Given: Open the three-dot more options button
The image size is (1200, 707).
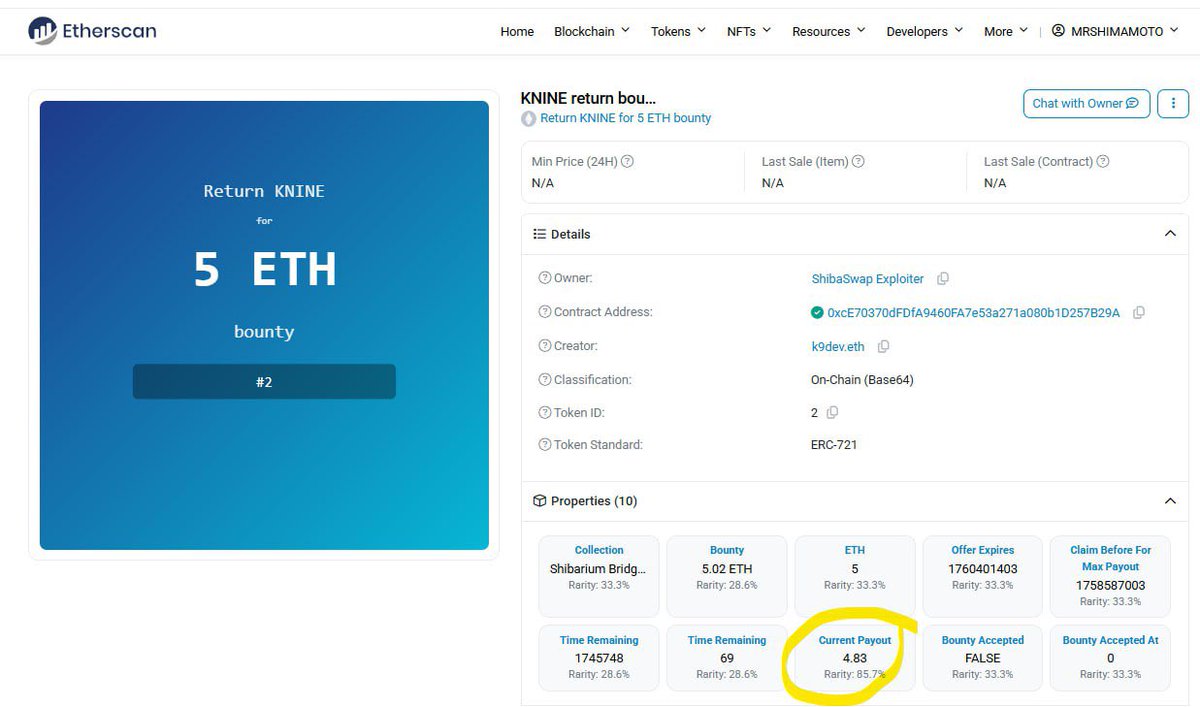Looking at the screenshot, I should (x=1172, y=103).
